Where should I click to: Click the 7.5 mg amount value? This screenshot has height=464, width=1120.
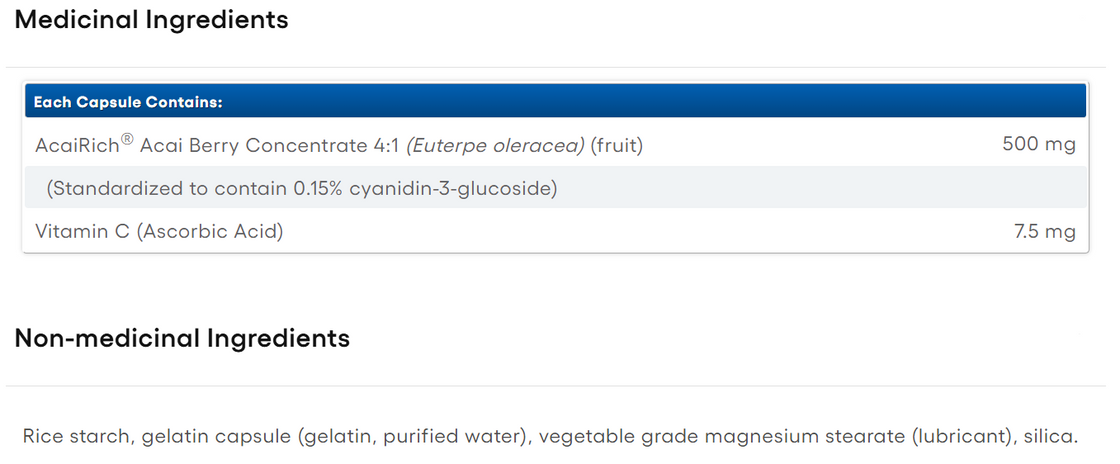1045,232
